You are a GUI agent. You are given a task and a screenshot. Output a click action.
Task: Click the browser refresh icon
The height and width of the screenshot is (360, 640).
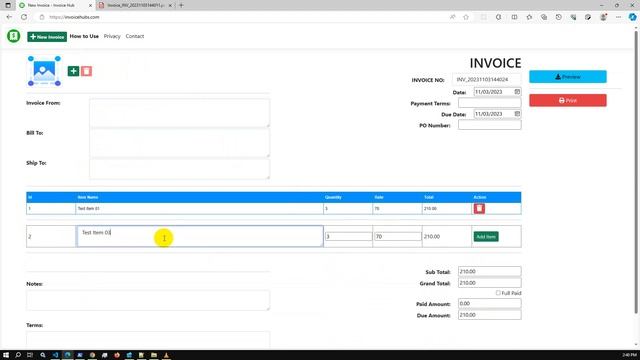(x=24, y=17)
